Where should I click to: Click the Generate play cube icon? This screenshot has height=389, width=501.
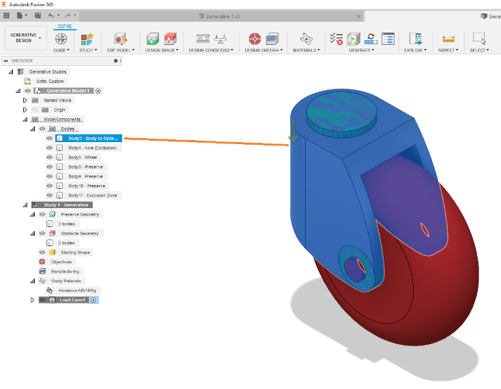(353, 39)
